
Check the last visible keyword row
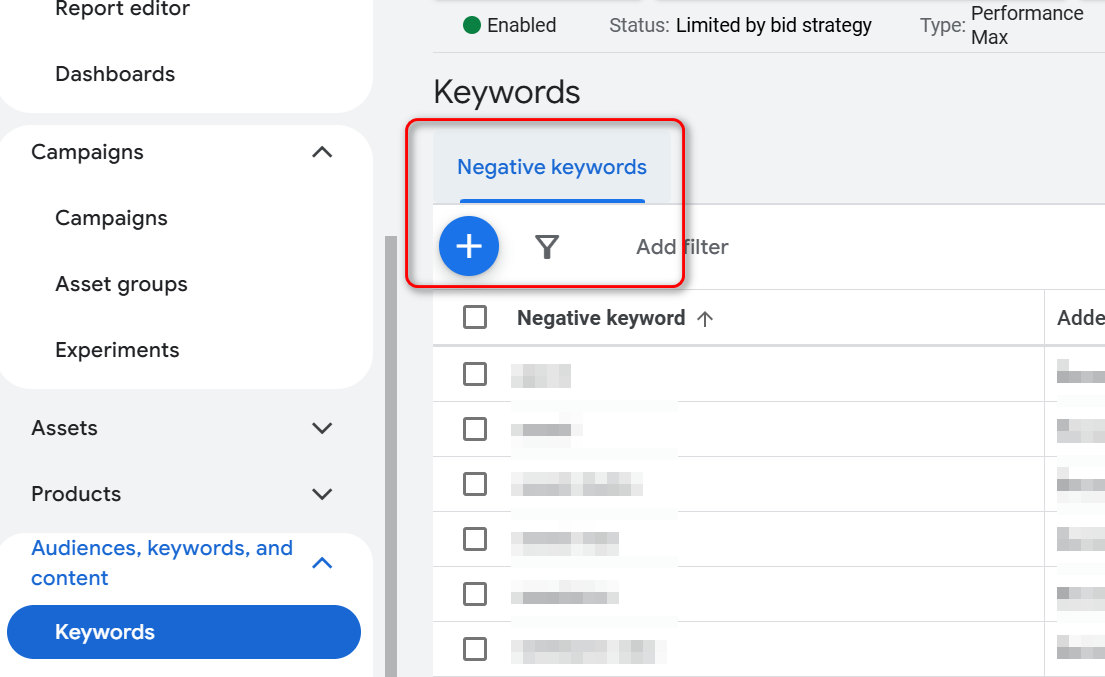click(475, 649)
